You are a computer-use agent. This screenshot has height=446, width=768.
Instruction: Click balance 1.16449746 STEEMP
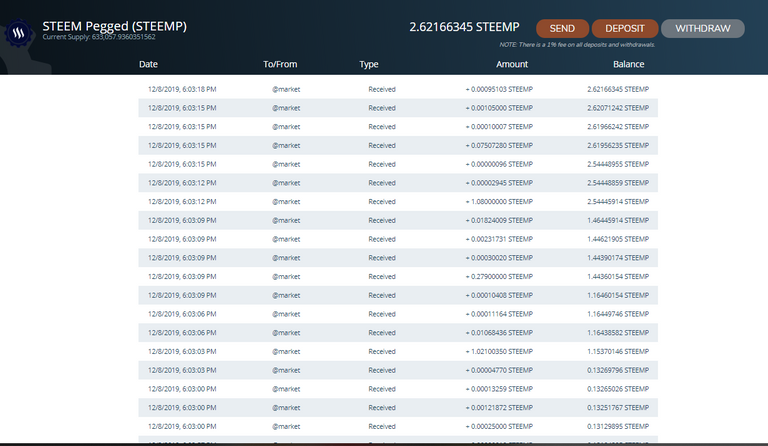point(618,314)
